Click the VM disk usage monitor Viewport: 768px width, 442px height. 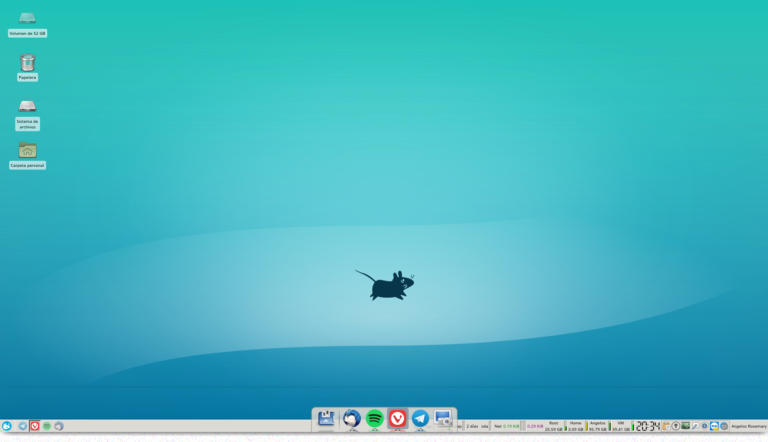(621, 426)
